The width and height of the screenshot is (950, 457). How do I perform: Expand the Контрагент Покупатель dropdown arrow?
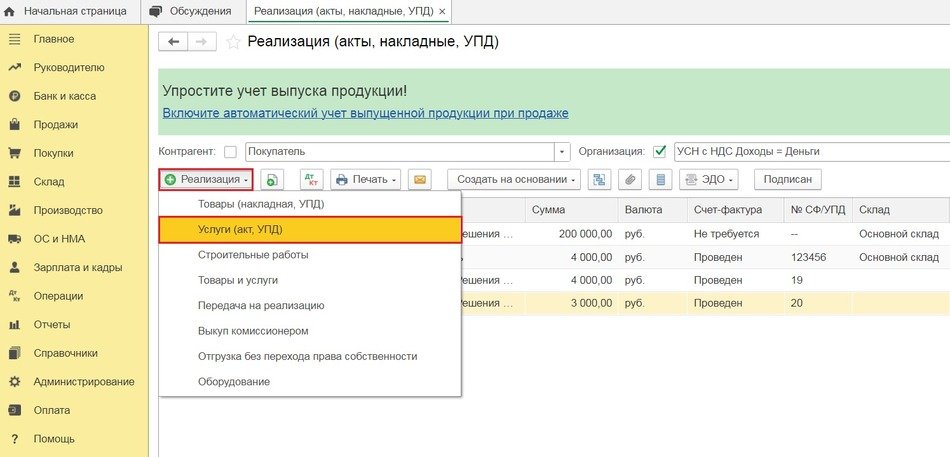[563, 152]
